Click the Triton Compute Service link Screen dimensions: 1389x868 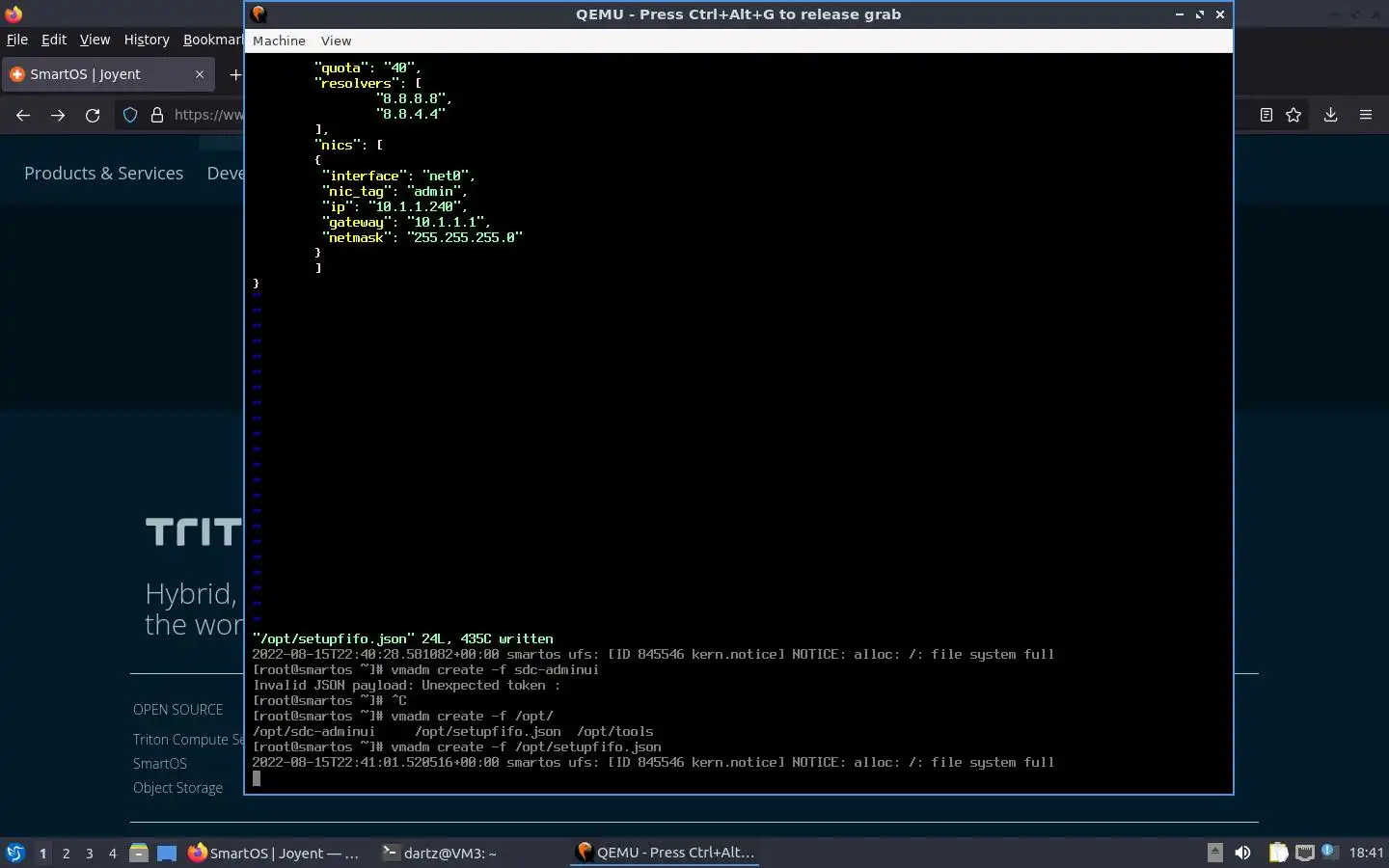pyautogui.click(x=188, y=739)
